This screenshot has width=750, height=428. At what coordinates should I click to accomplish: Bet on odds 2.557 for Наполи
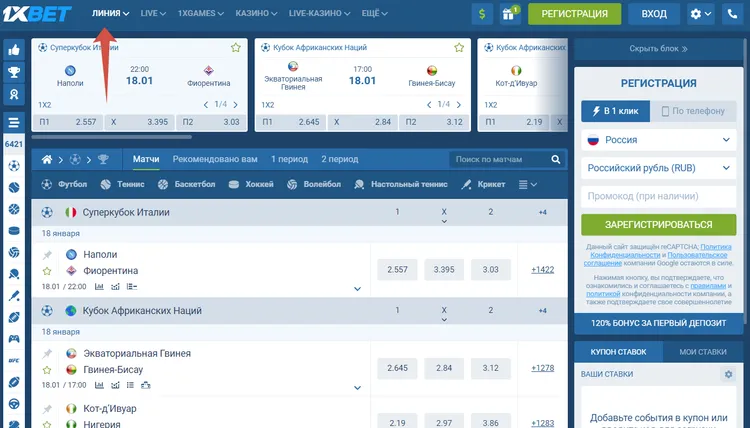point(397,270)
